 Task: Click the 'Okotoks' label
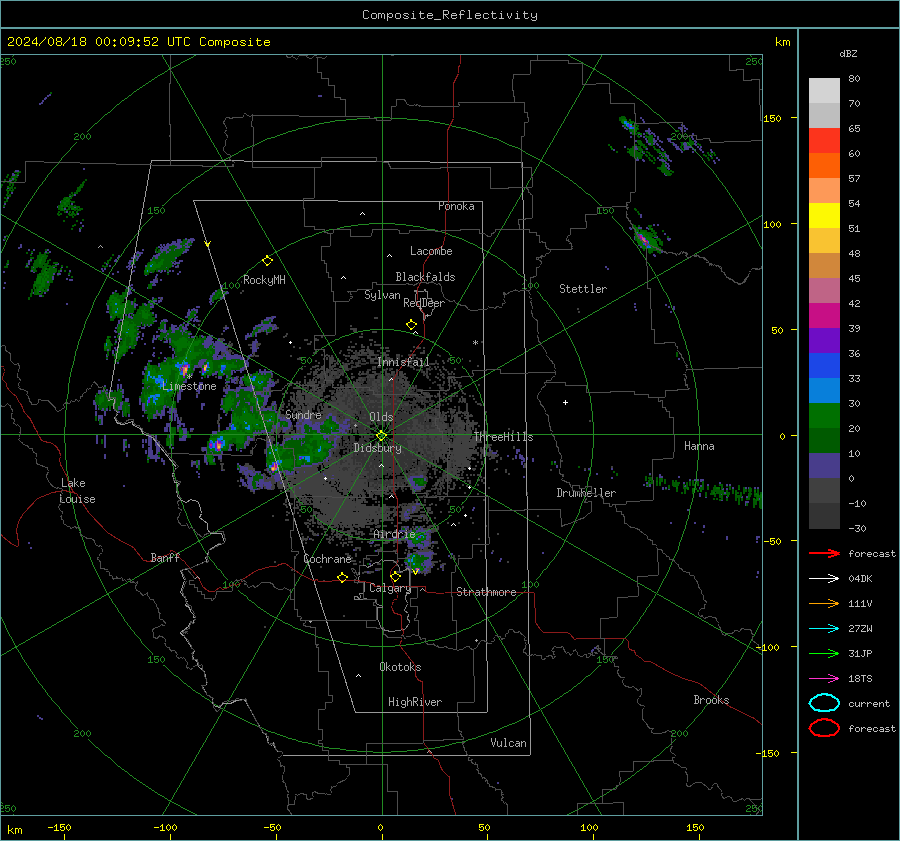pyautogui.click(x=400, y=667)
